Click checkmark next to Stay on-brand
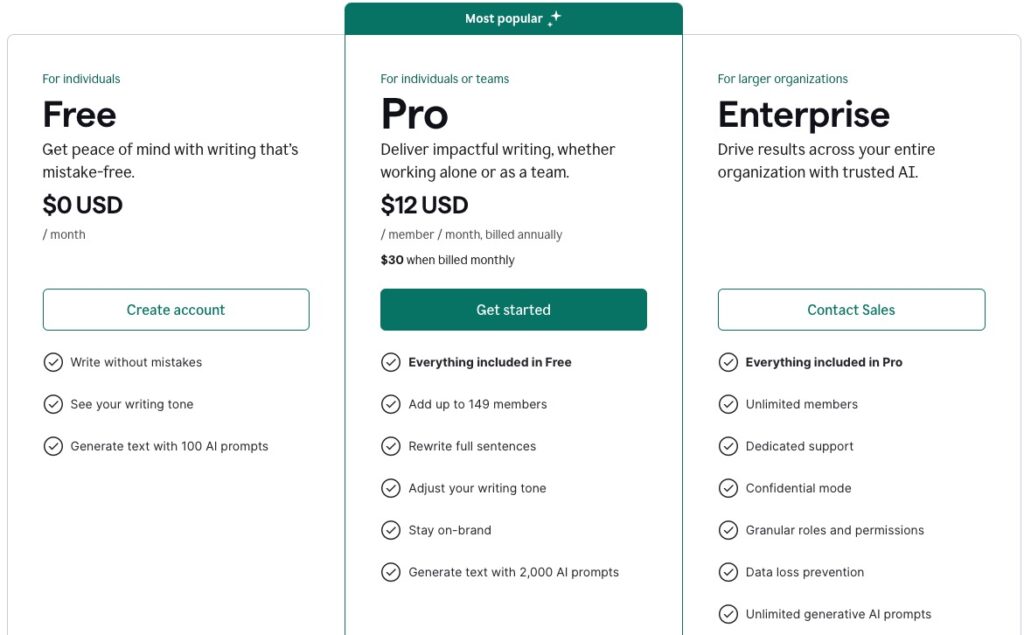Image resolution: width=1024 pixels, height=635 pixels. click(391, 530)
